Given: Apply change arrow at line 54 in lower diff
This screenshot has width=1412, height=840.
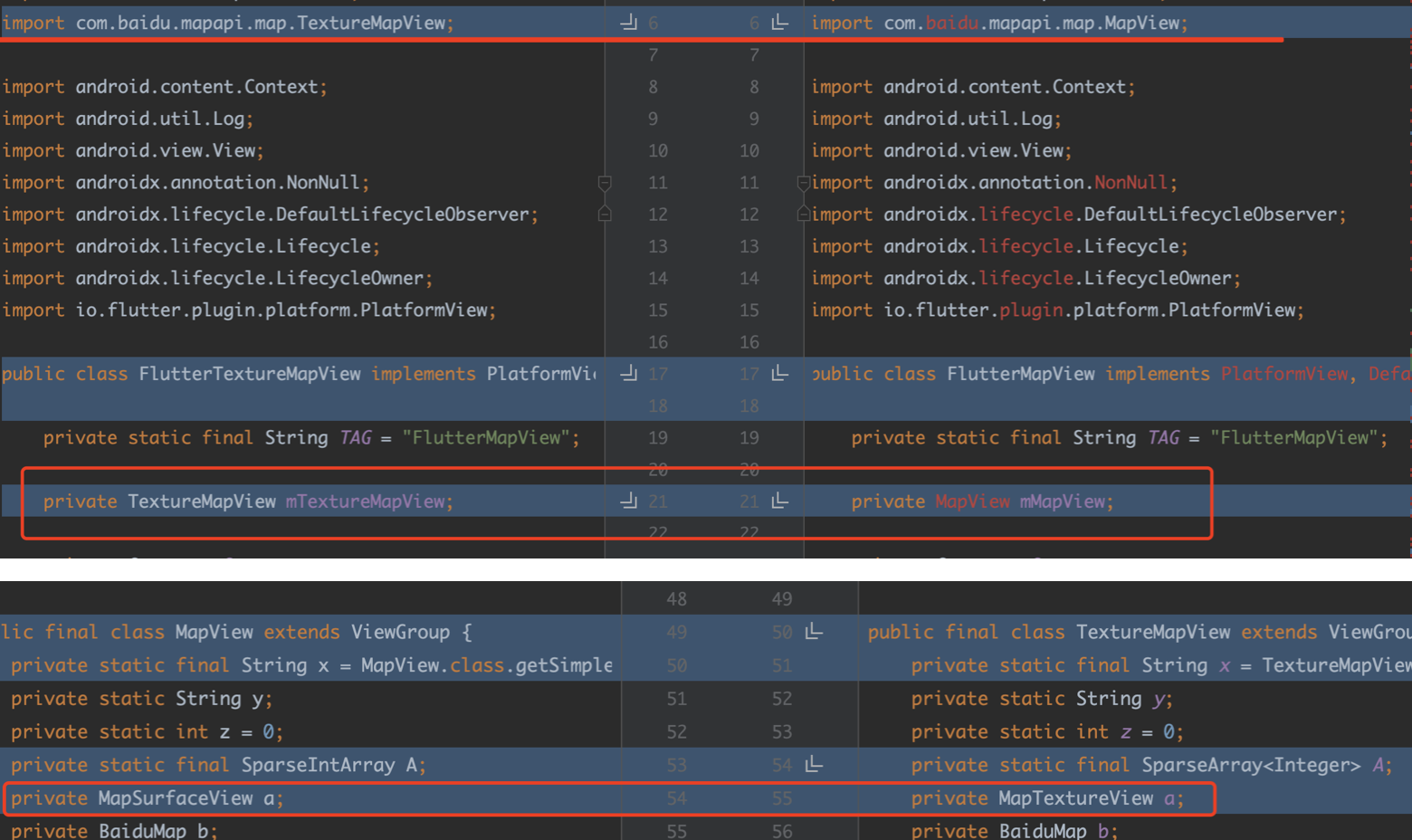Looking at the screenshot, I should 814,764.
